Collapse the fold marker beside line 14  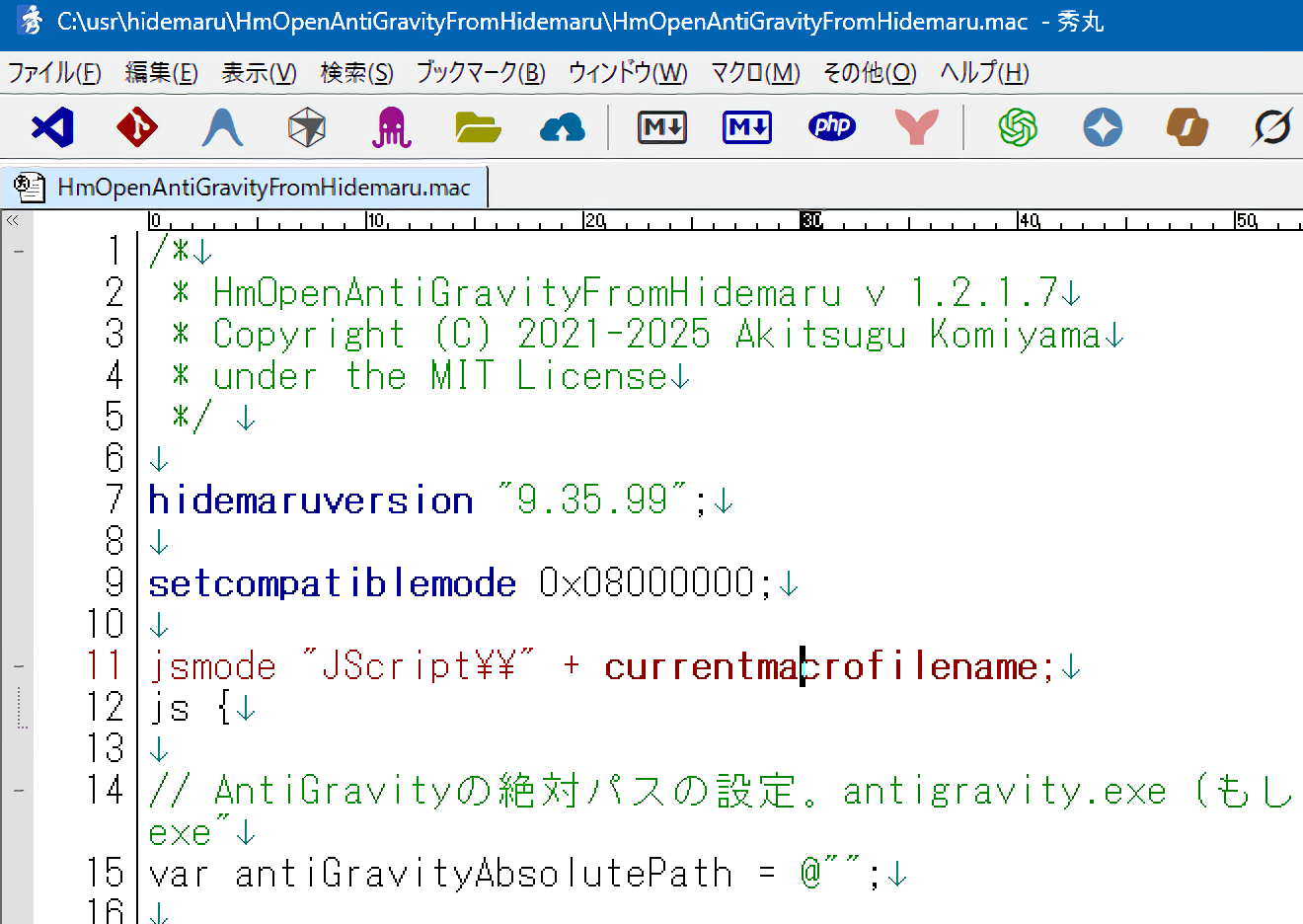tap(18, 792)
